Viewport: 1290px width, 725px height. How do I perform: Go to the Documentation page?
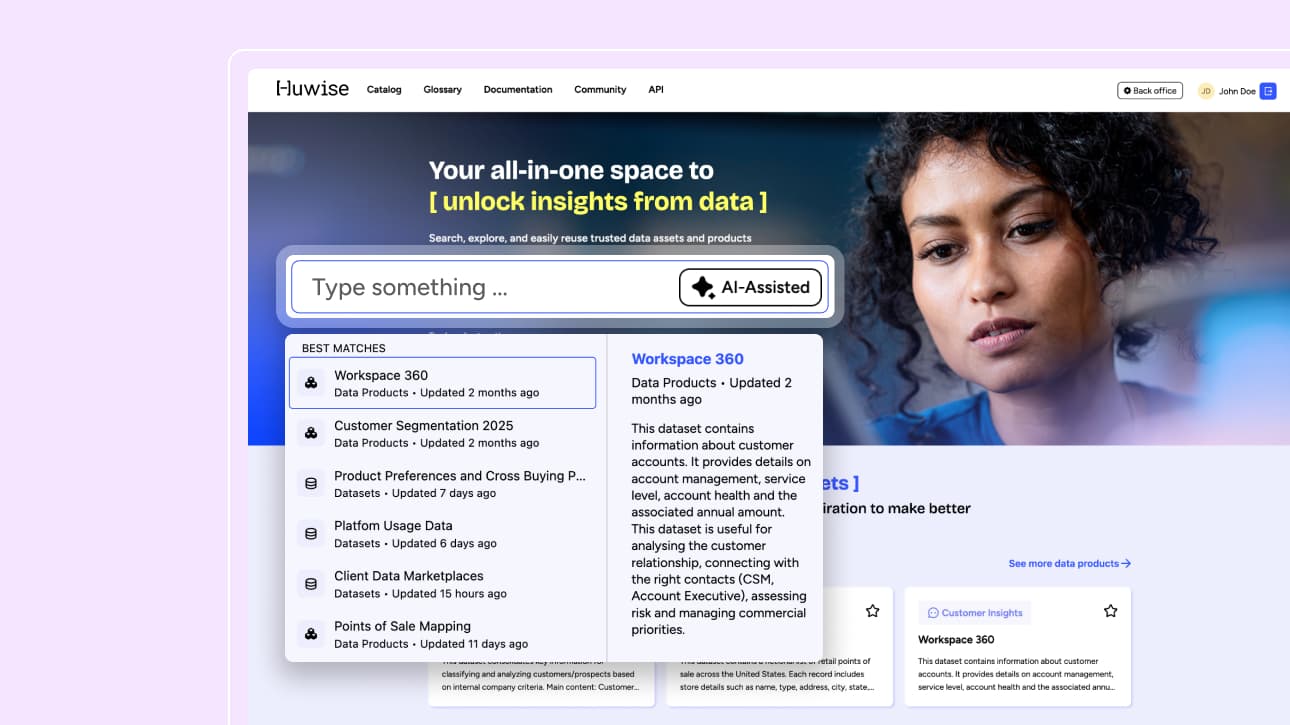coord(518,90)
